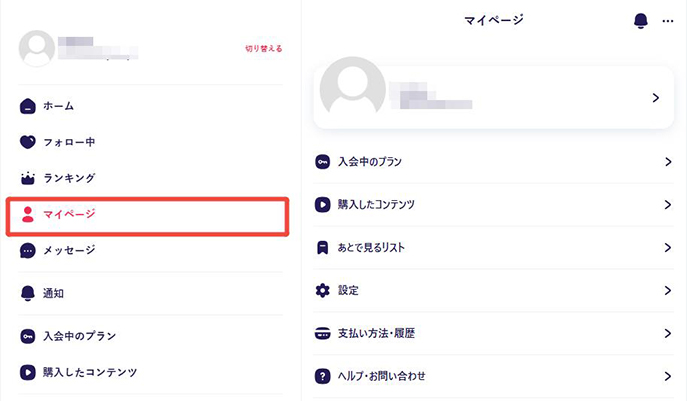Click 購入したコンテンツ label in right panel
The image size is (687, 401).
pyautogui.click(x=376, y=205)
